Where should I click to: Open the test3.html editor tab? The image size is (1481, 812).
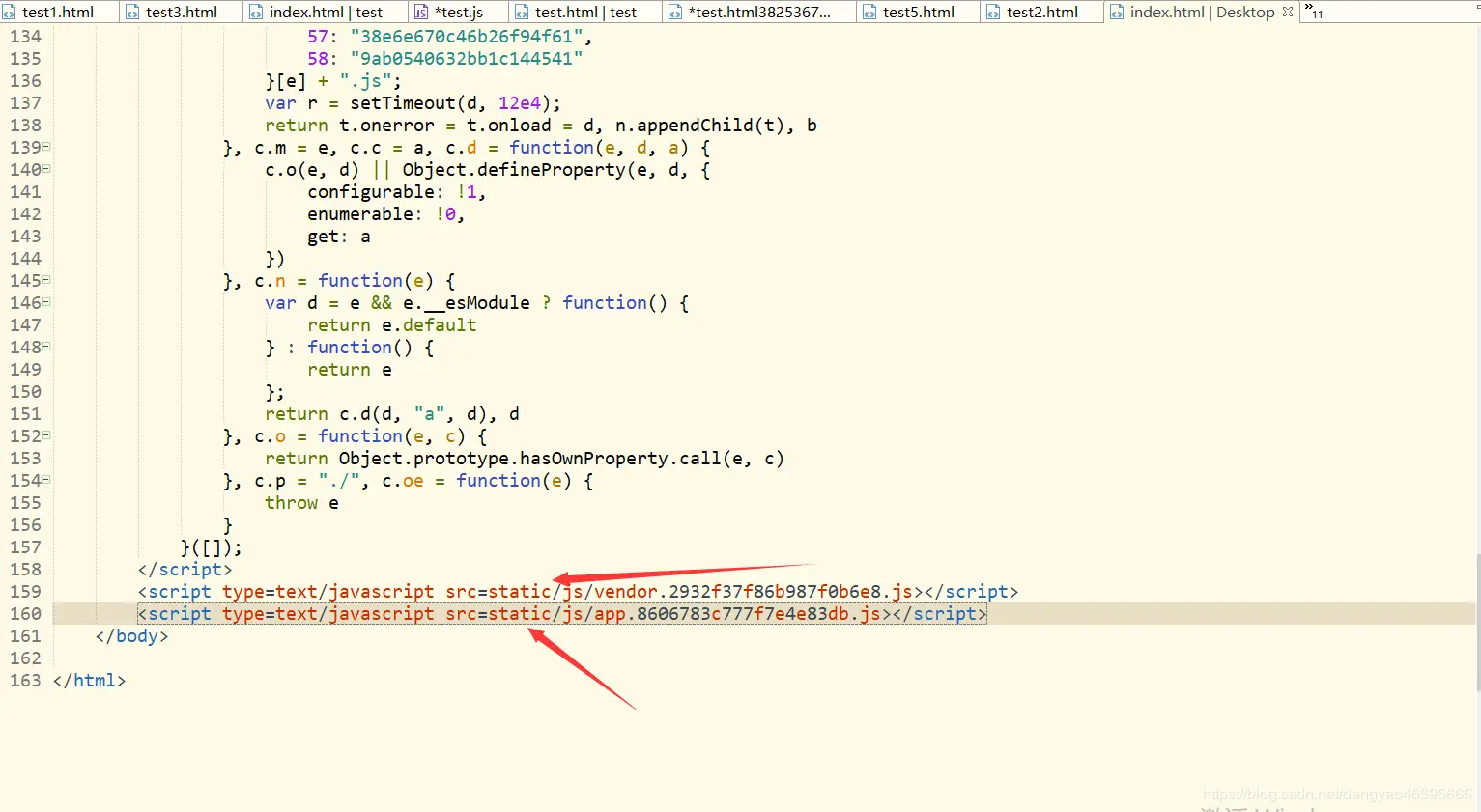click(182, 12)
